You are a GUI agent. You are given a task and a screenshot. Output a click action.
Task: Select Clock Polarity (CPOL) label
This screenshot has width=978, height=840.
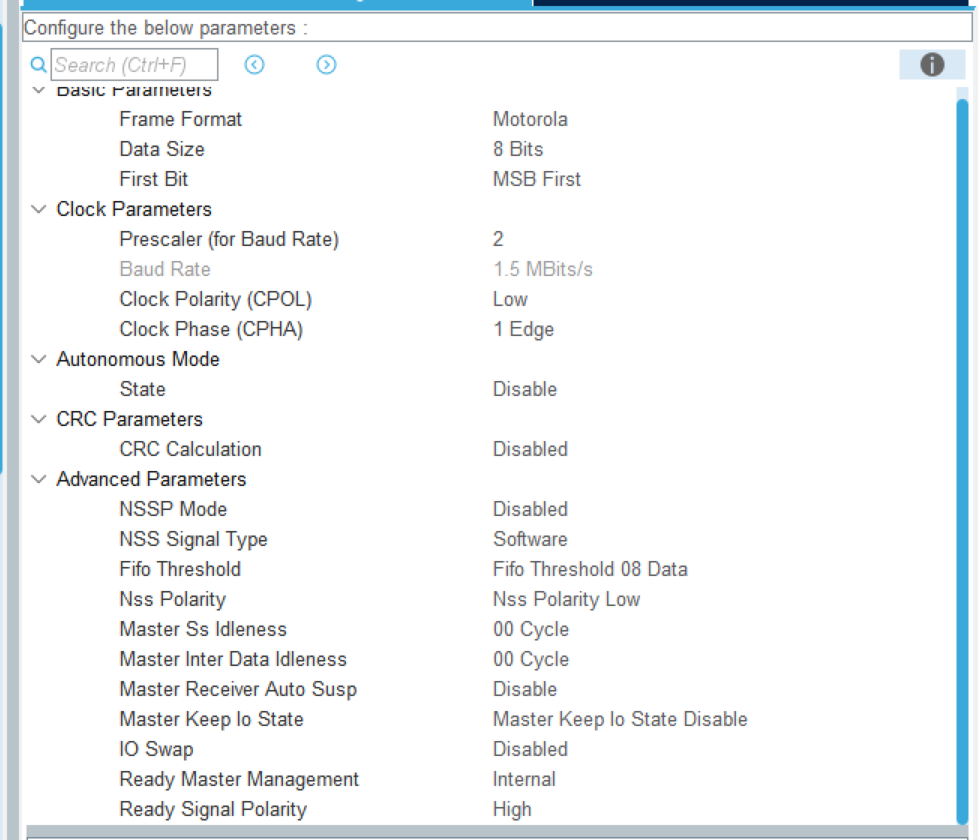pos(215,299)
